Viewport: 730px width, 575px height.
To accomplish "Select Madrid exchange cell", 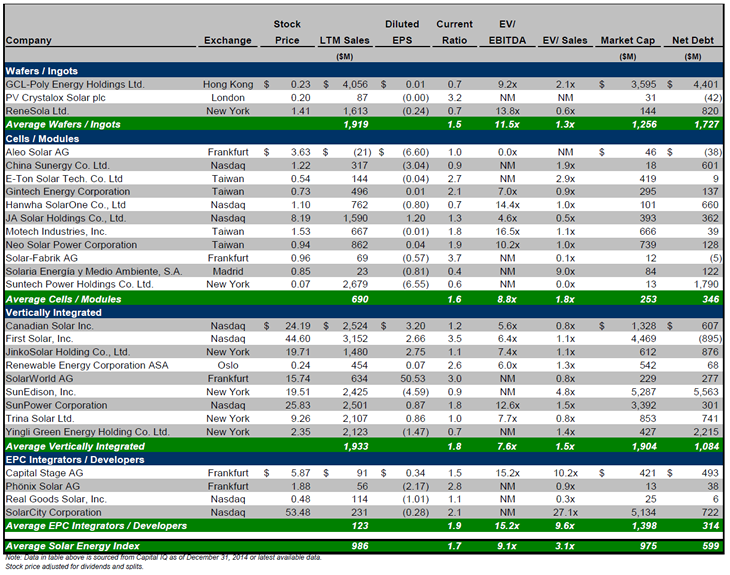I will 228,271.
